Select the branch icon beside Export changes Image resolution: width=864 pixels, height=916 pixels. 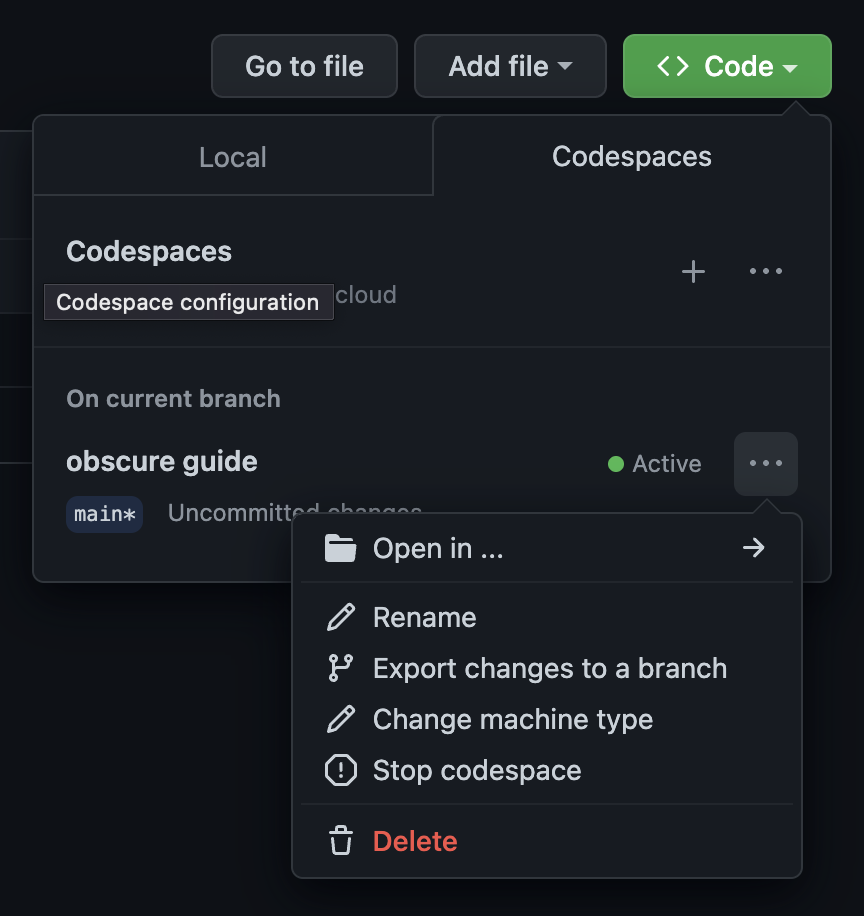340,668
